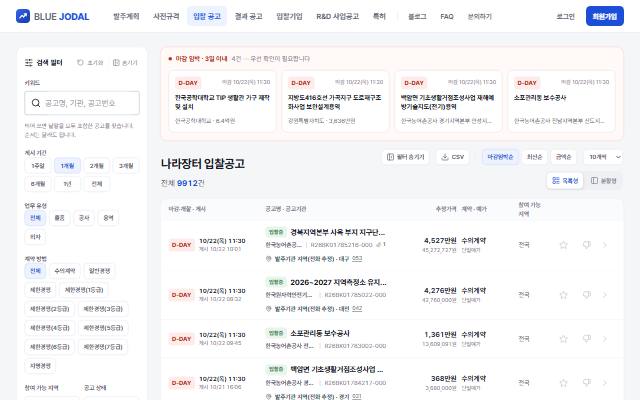Select the 공사 work type chip

click(x=84, y=218)
